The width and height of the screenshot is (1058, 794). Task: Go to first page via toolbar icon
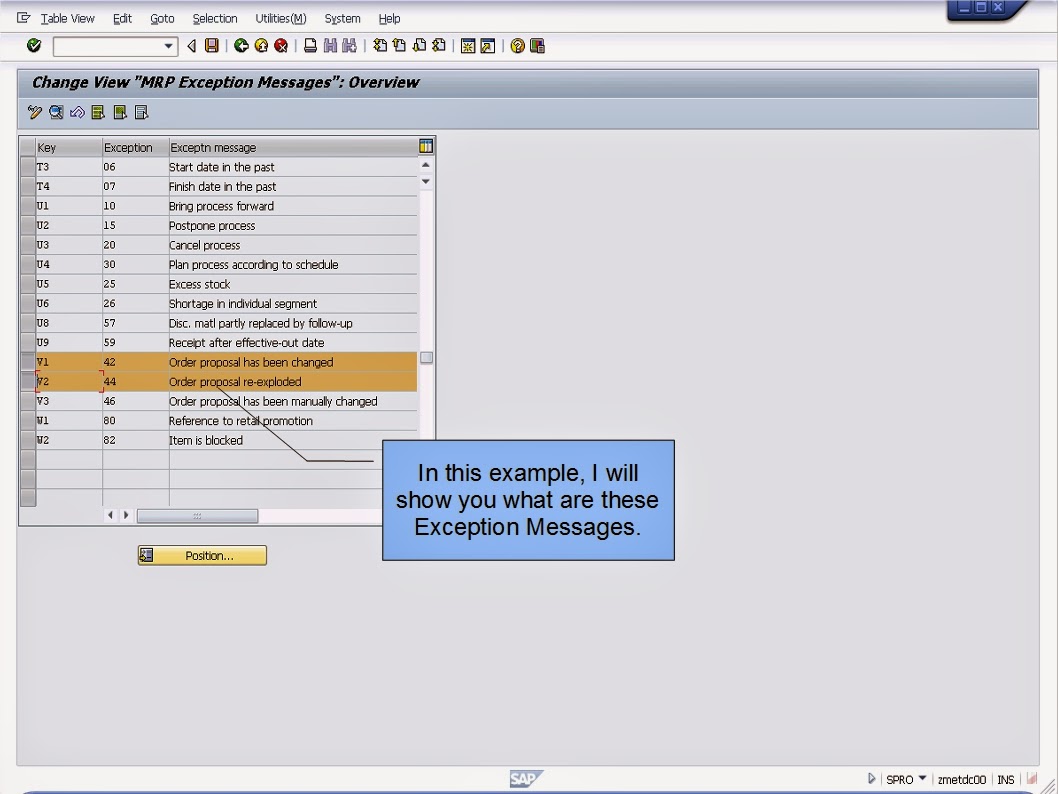[381, 46]
